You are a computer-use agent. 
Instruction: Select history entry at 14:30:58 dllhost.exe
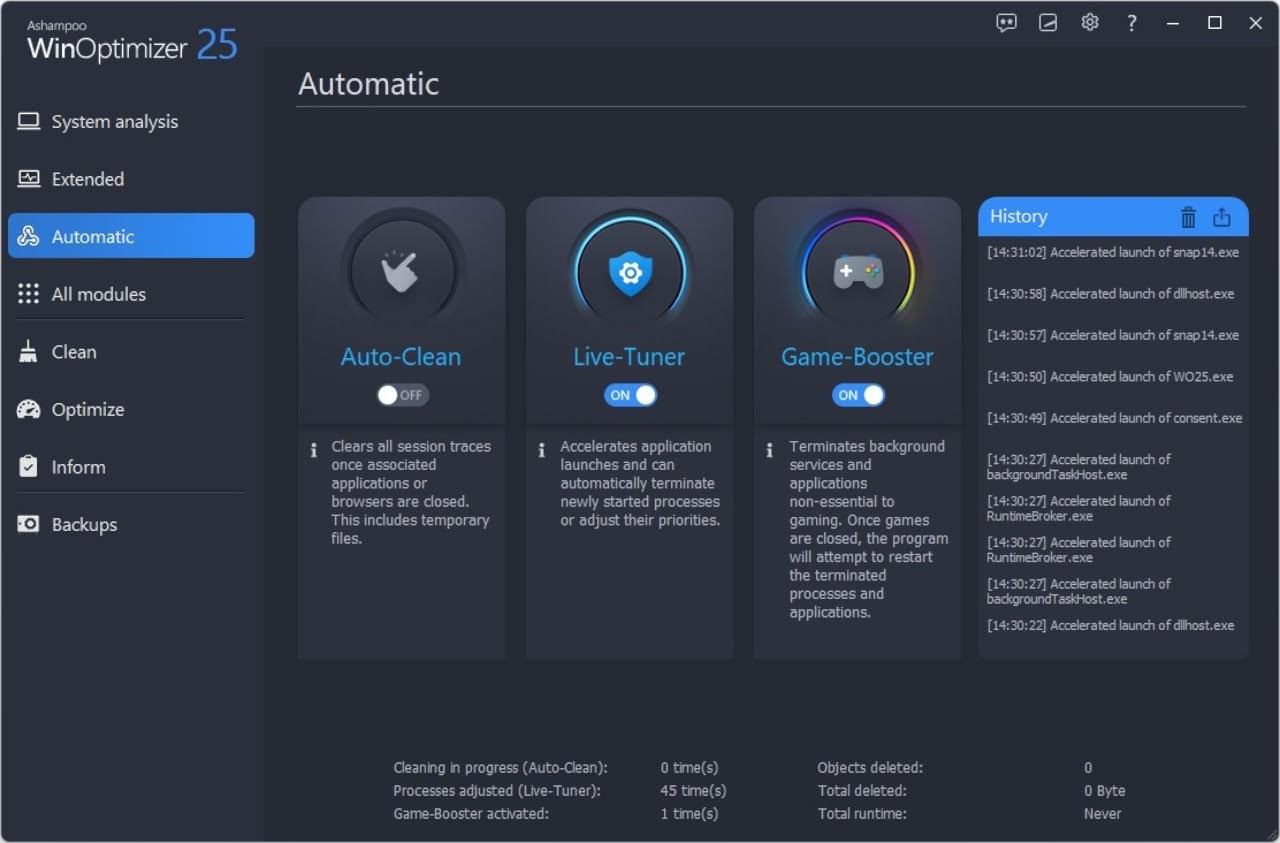[1111, 294]
